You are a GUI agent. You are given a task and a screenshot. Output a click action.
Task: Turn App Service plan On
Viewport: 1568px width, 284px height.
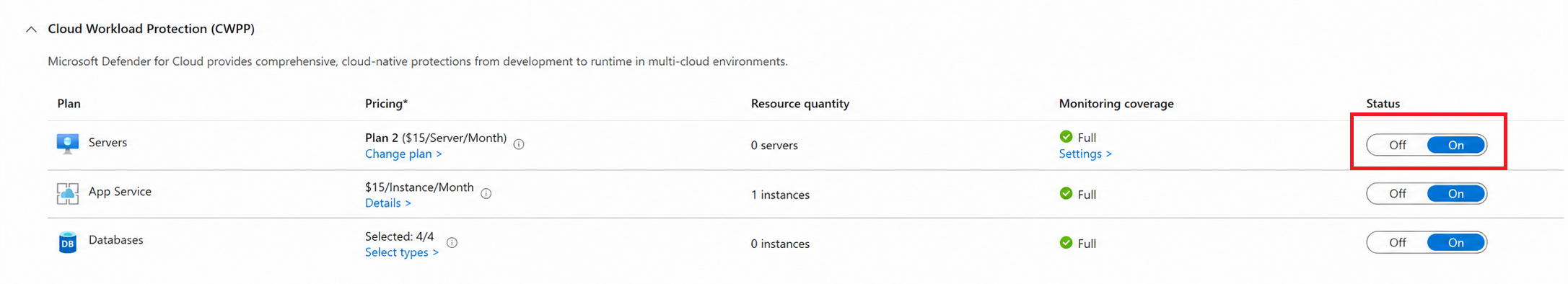(x=1456, y=193)
